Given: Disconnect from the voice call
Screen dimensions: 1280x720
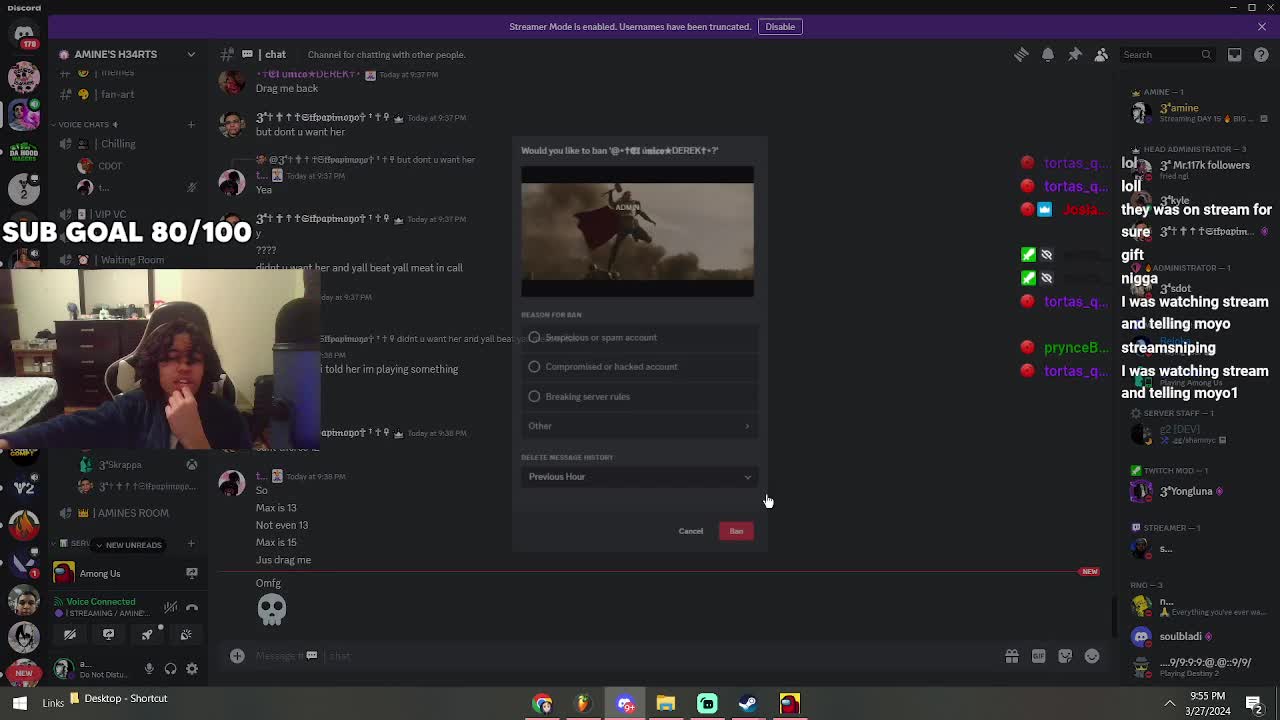Looking at the screenshot, I should tap(192, 607).
